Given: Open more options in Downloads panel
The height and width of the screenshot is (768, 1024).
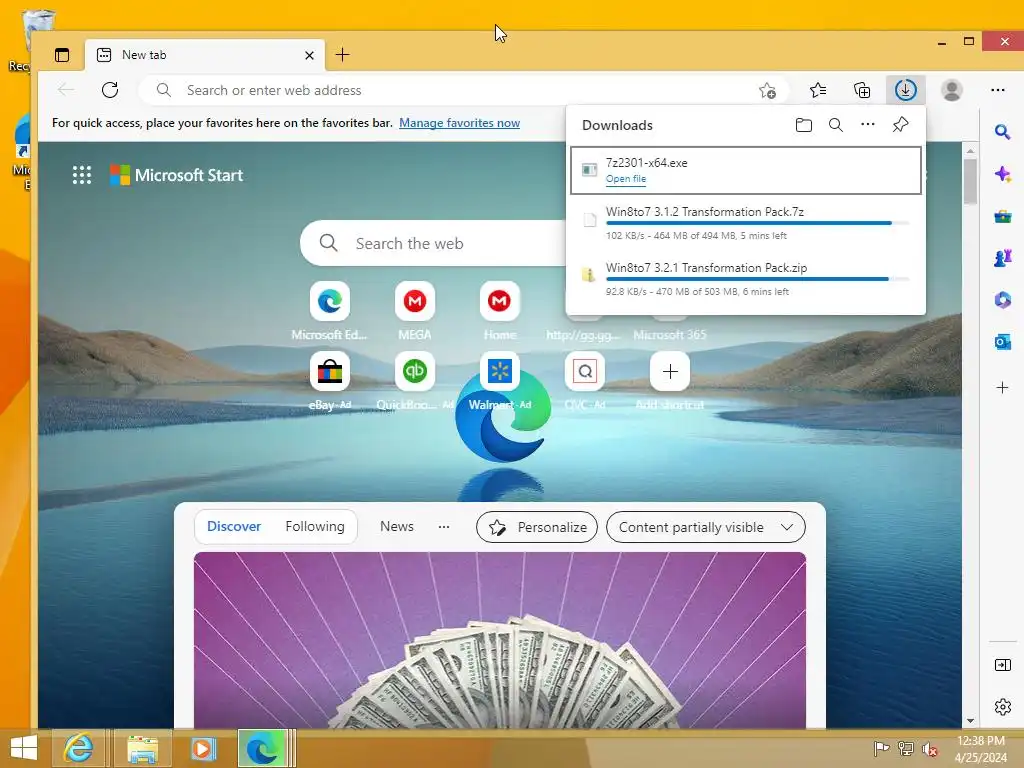Looking at the screenshot, I should [867, 124].
